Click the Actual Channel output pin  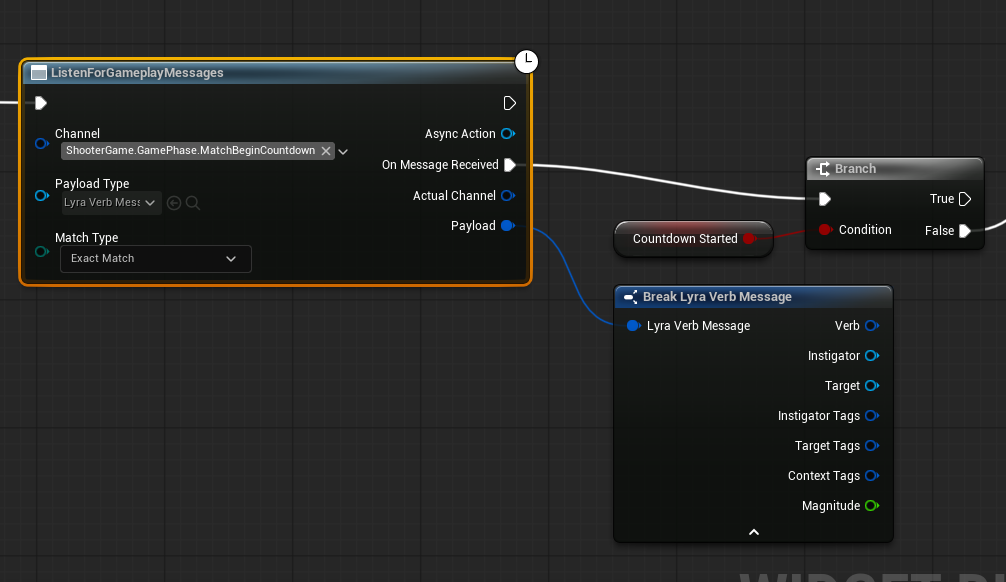(508, 195)
